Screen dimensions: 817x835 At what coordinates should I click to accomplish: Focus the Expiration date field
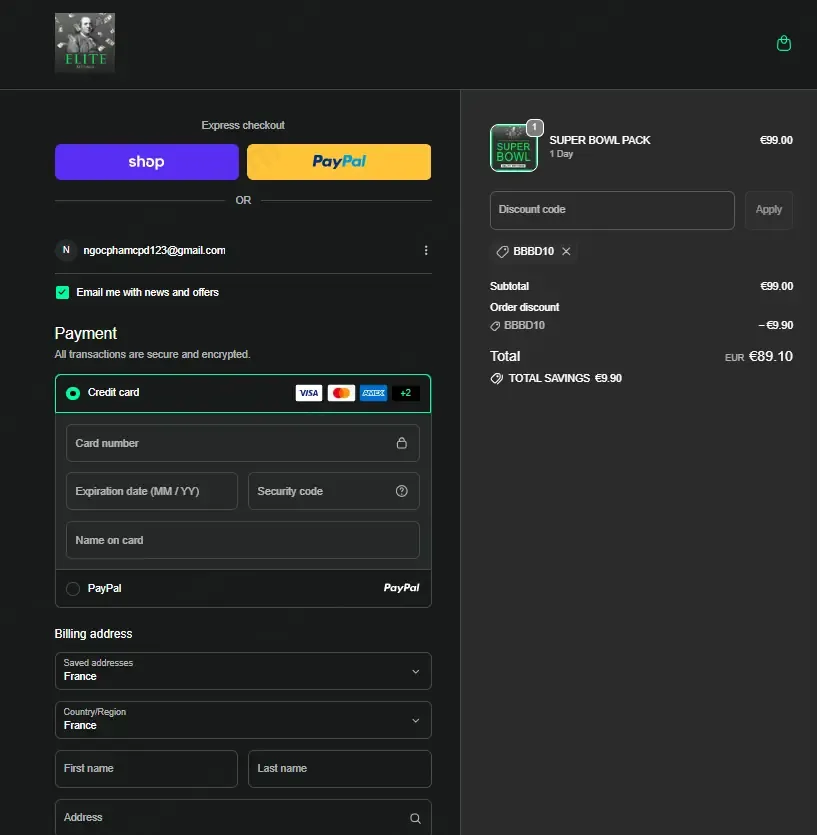click(x=152, y=491)
